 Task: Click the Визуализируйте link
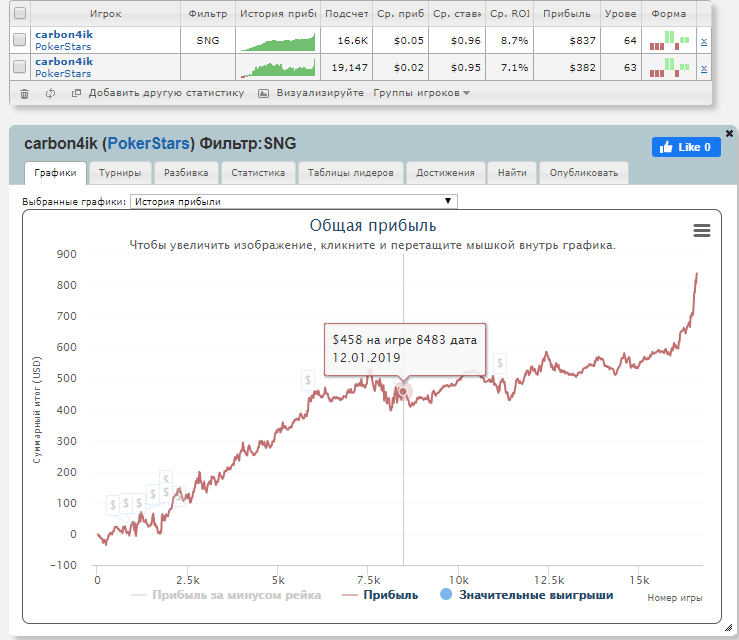pos(320,93)
